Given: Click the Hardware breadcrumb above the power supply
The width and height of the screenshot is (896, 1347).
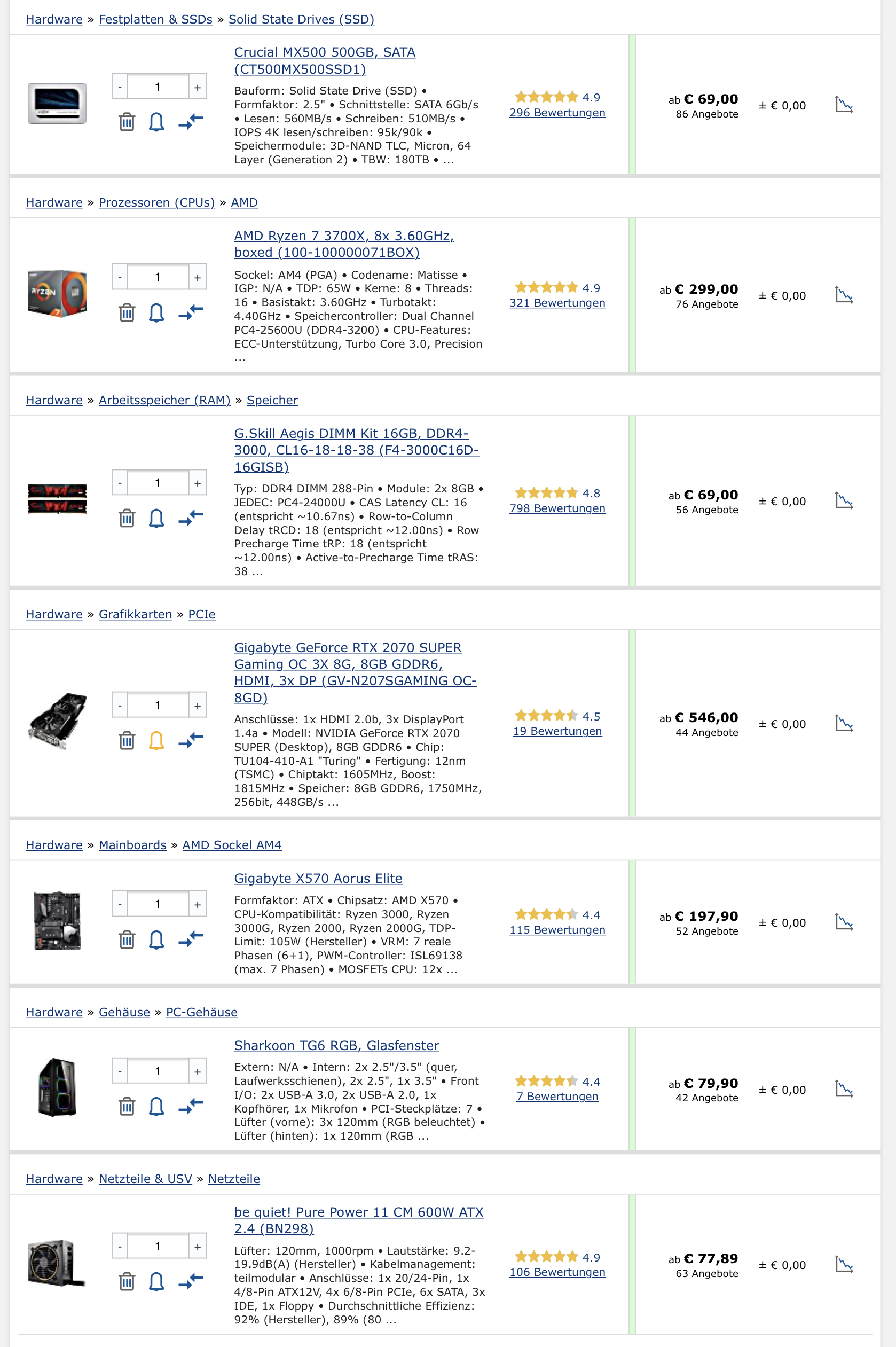Looking at the screenshot, I should pyautogui.click(x=54, y=1178).
